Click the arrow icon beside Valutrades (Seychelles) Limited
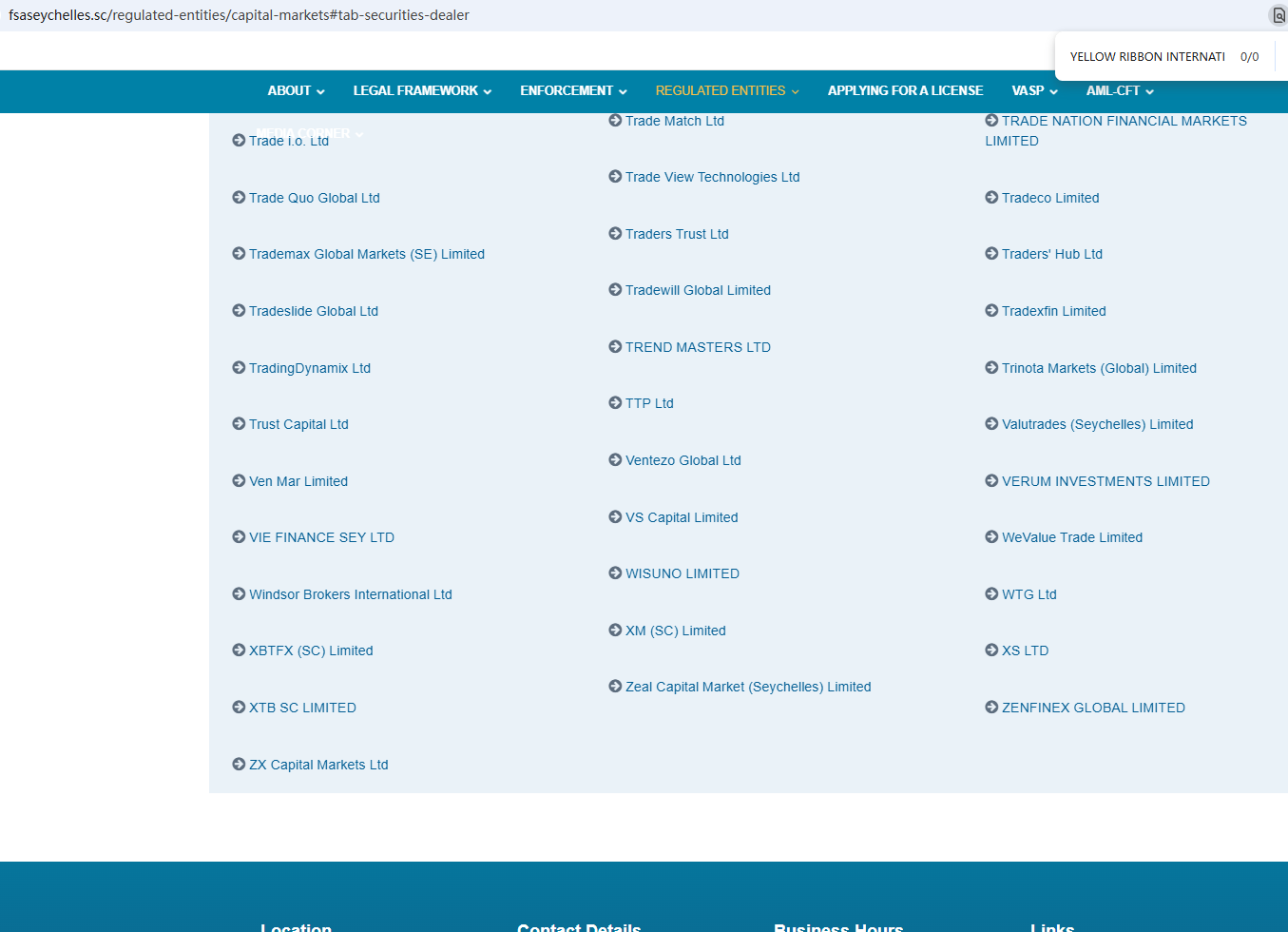 click(991, 423)
